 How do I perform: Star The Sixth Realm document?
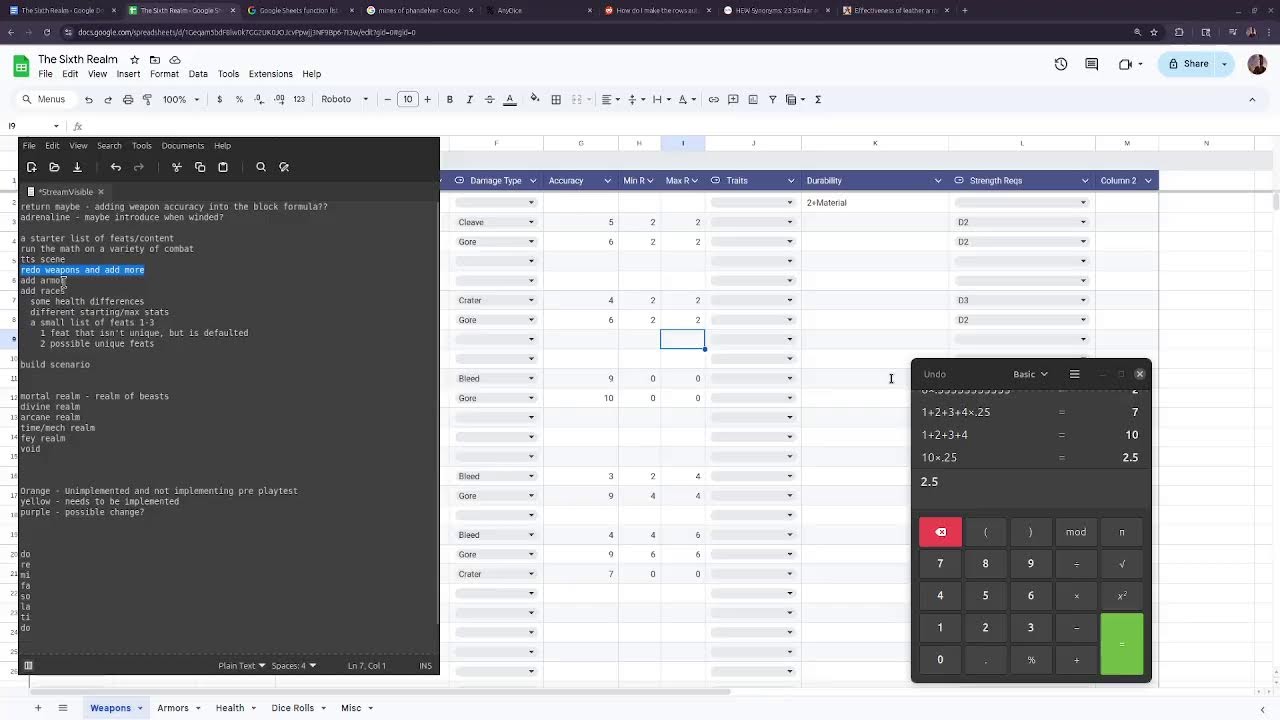pos(134,60)
